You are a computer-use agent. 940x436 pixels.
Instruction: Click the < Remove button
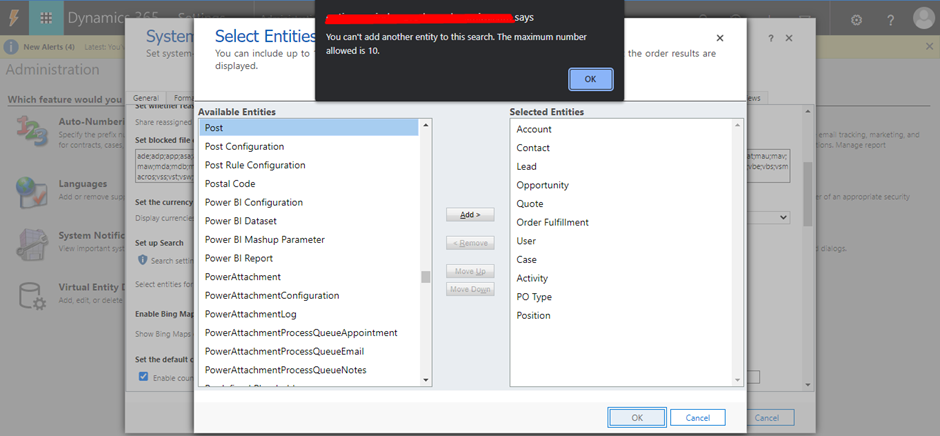[470, 243]
